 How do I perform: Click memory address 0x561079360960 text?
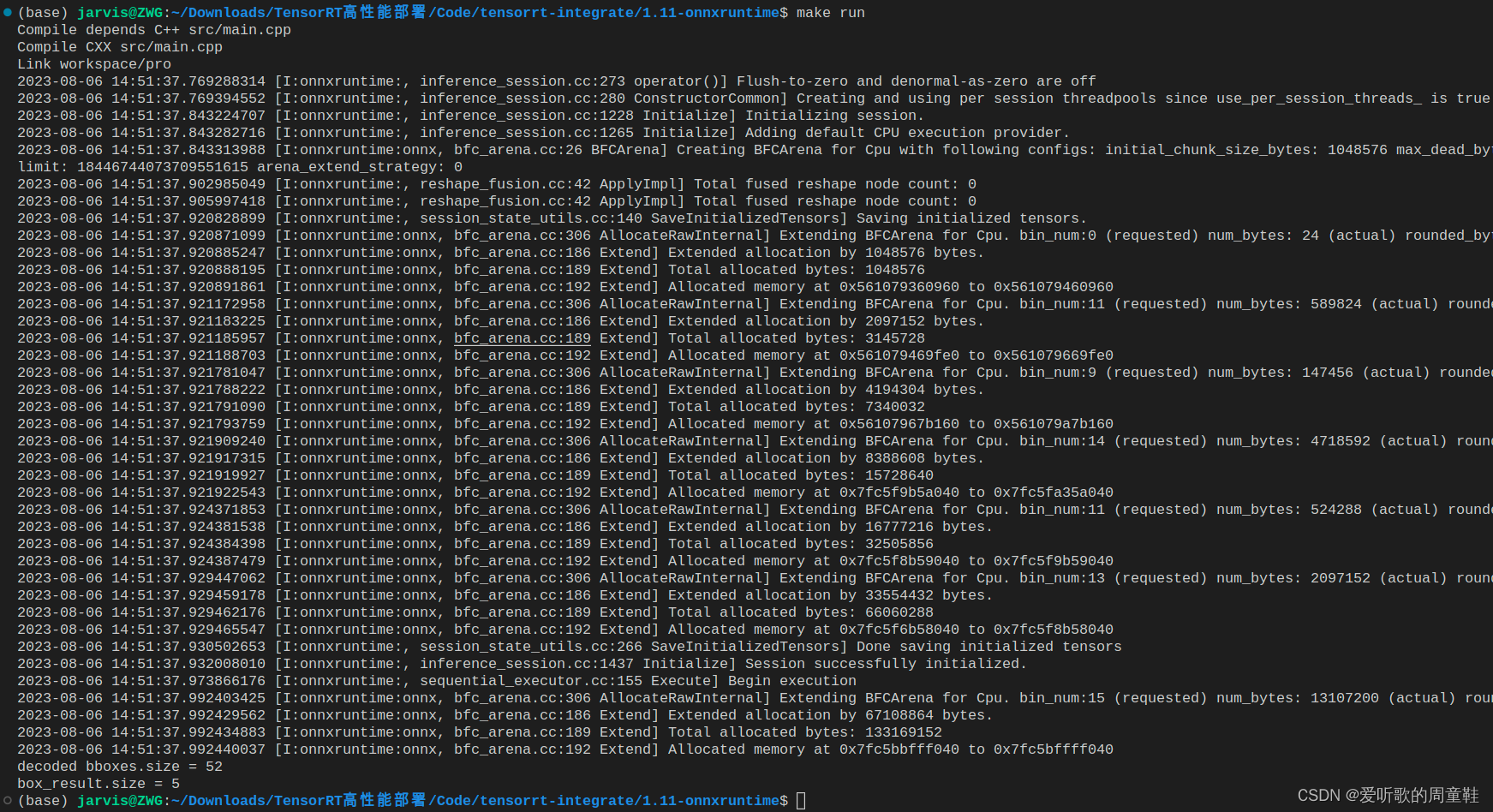click(x=899, y=287)
